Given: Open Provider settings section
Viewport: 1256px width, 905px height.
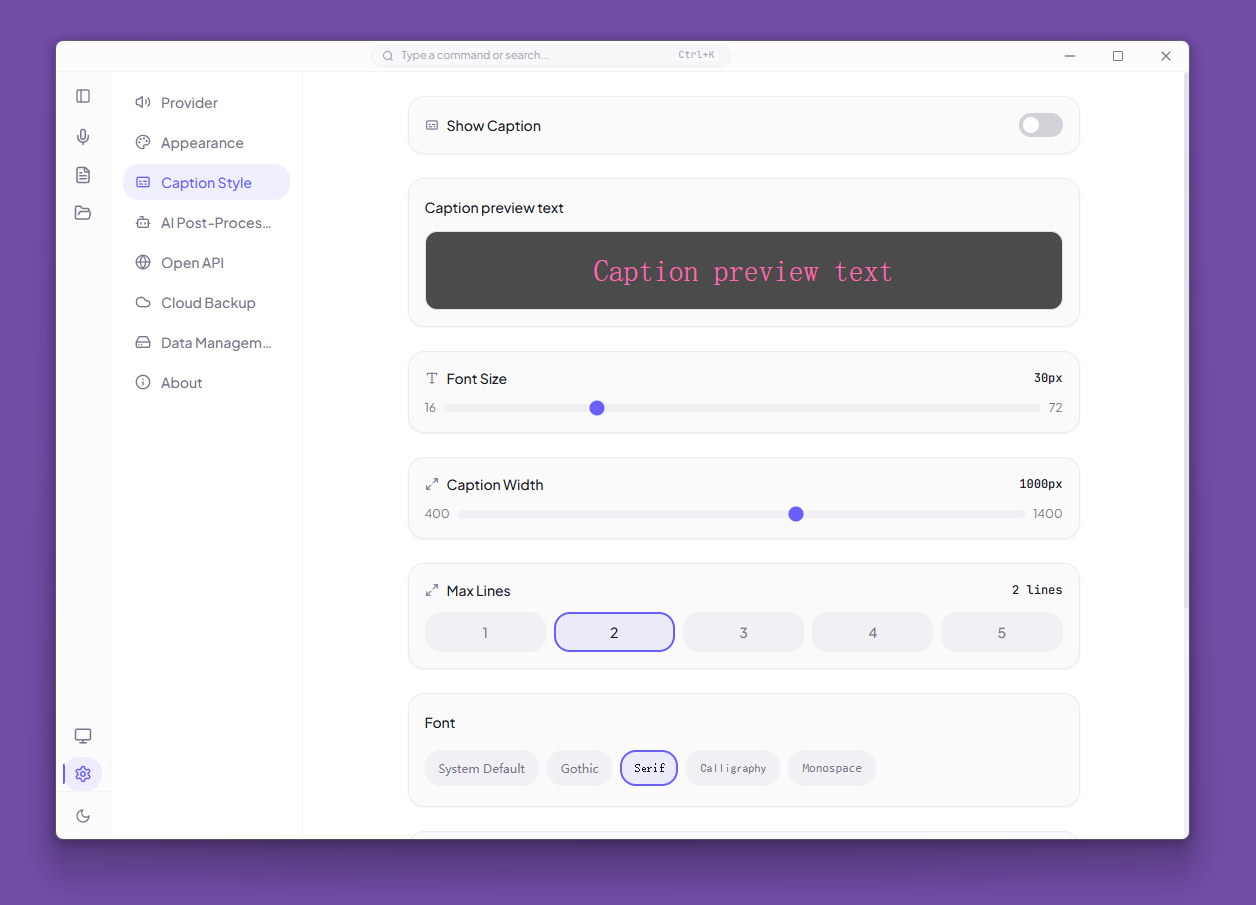Looking at the screenshot, I should (x=206, y=103).
